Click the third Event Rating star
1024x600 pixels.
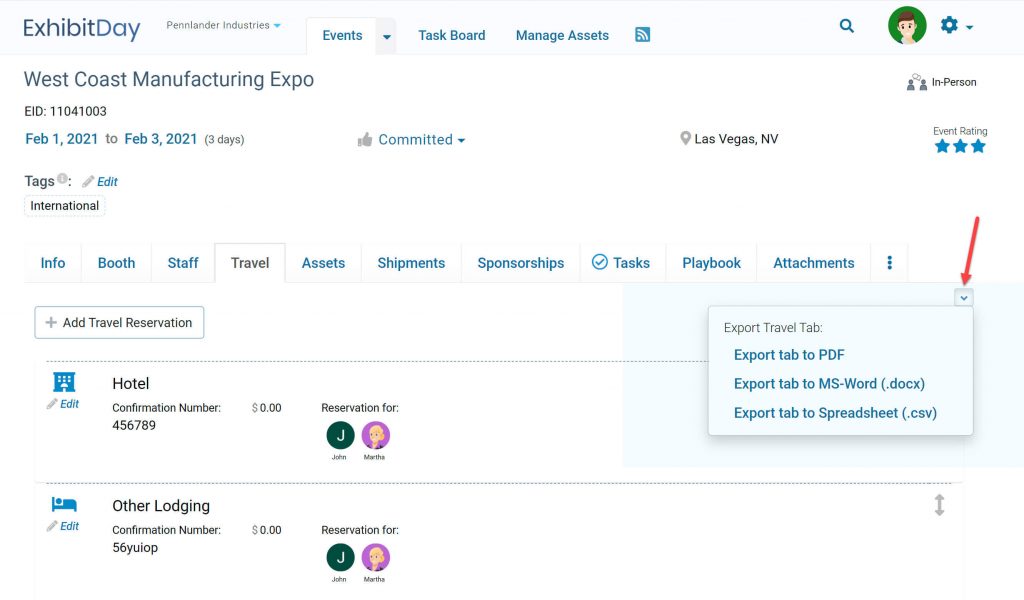977,144
